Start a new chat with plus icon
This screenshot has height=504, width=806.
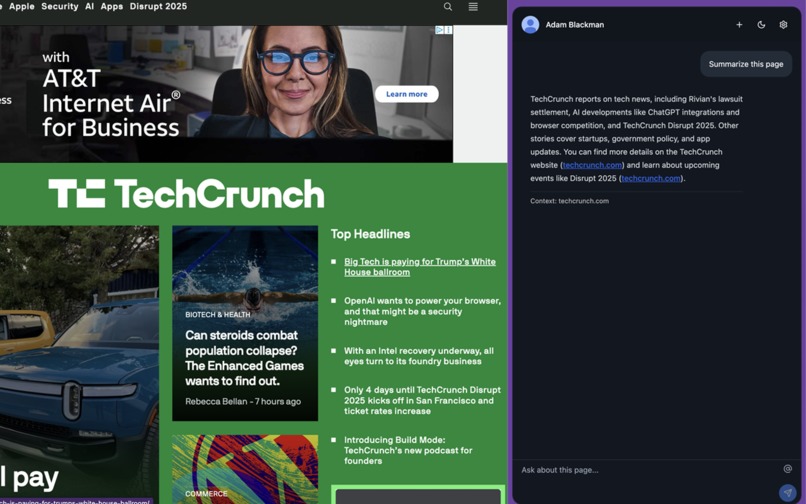(x=739, y=25)
